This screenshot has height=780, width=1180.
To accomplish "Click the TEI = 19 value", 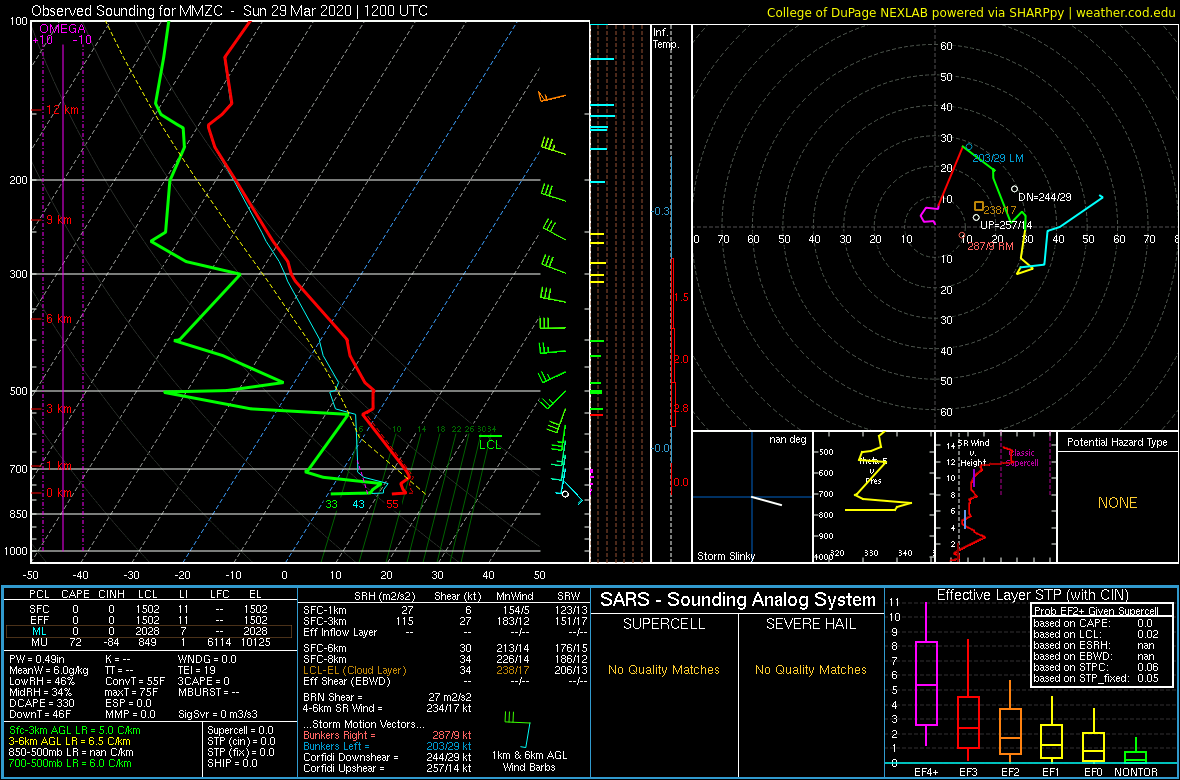I will (x=196, y=672).
